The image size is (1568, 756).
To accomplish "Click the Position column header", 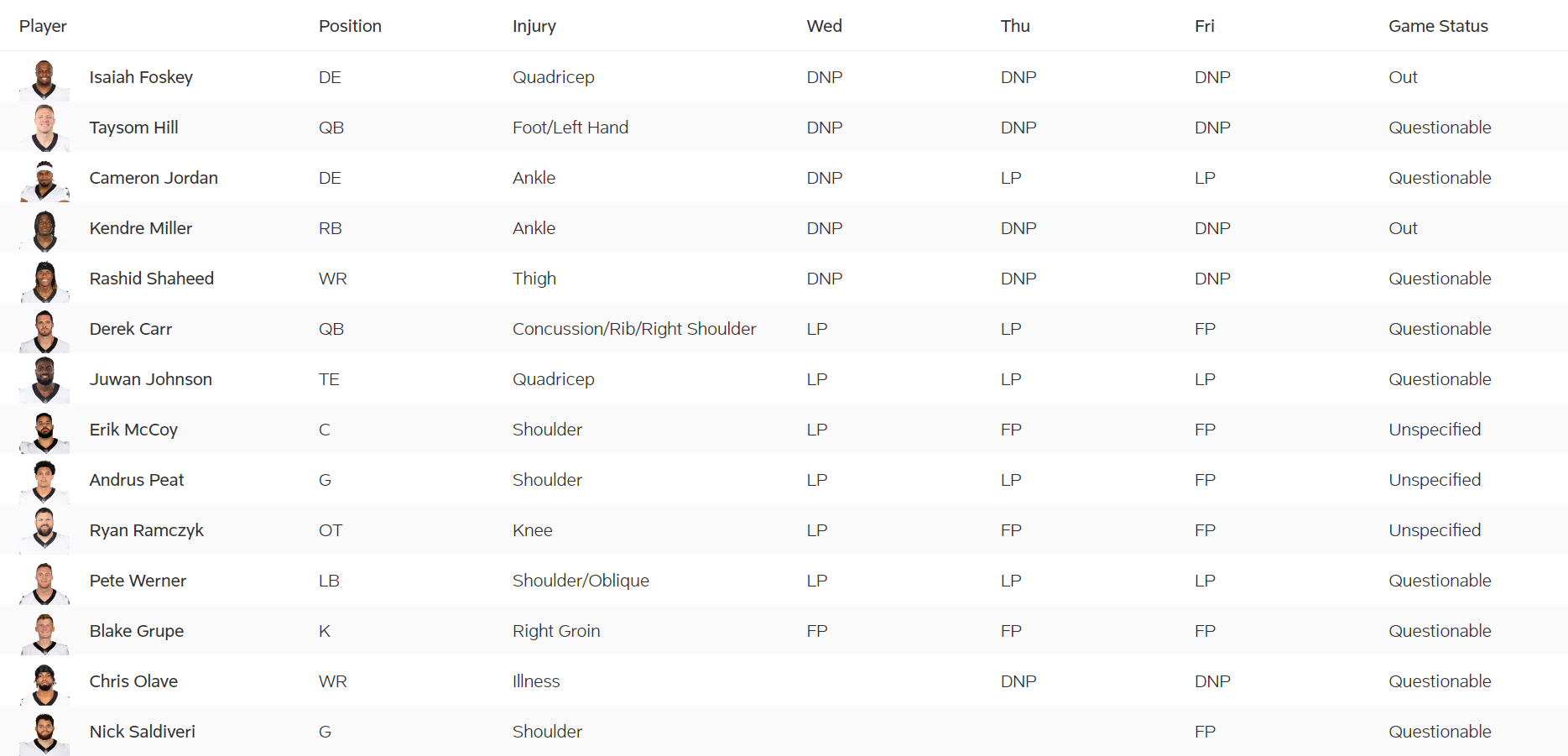I will tap(350, 26).
